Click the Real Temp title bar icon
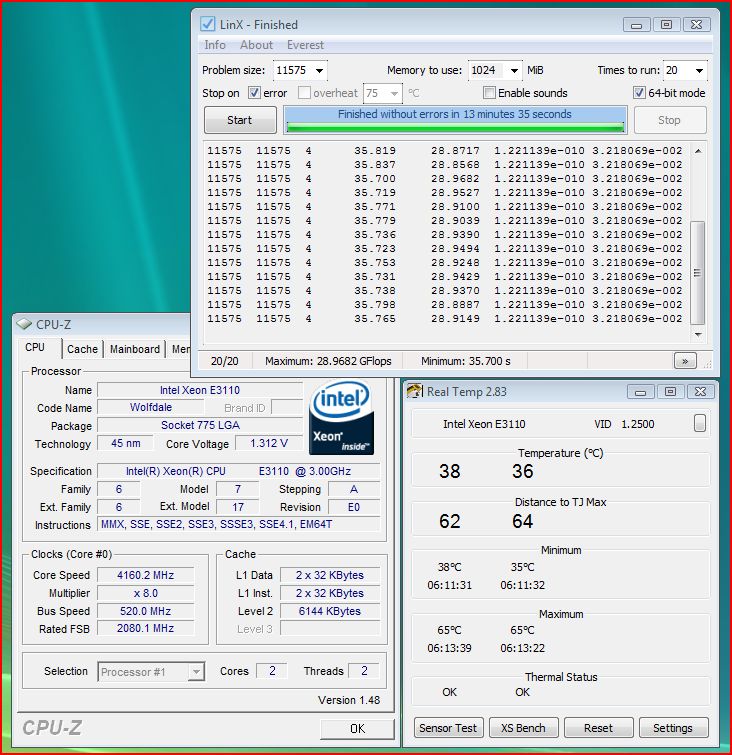The height and width of the screenshot is (755, 732). (414, 391)
